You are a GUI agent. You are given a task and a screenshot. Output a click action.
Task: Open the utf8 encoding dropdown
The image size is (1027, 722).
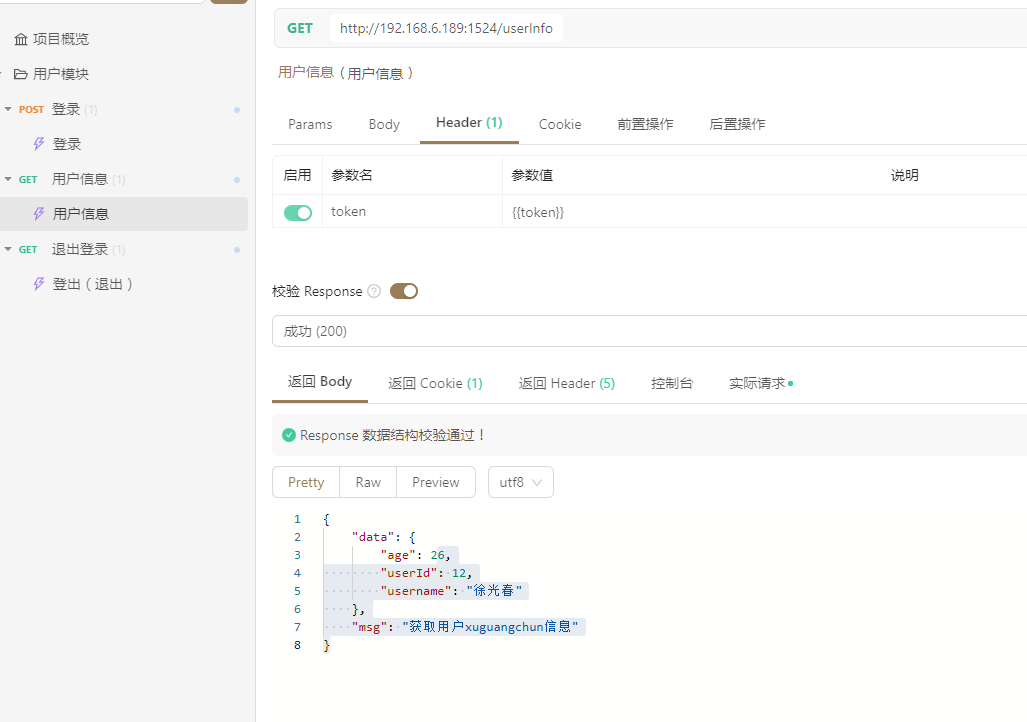[x=521, y=482]
